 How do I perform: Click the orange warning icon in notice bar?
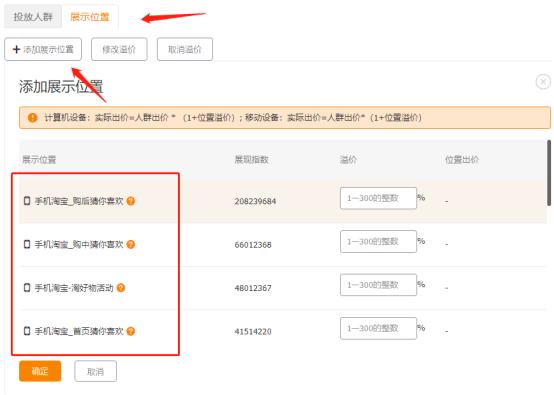click(33, 118)
